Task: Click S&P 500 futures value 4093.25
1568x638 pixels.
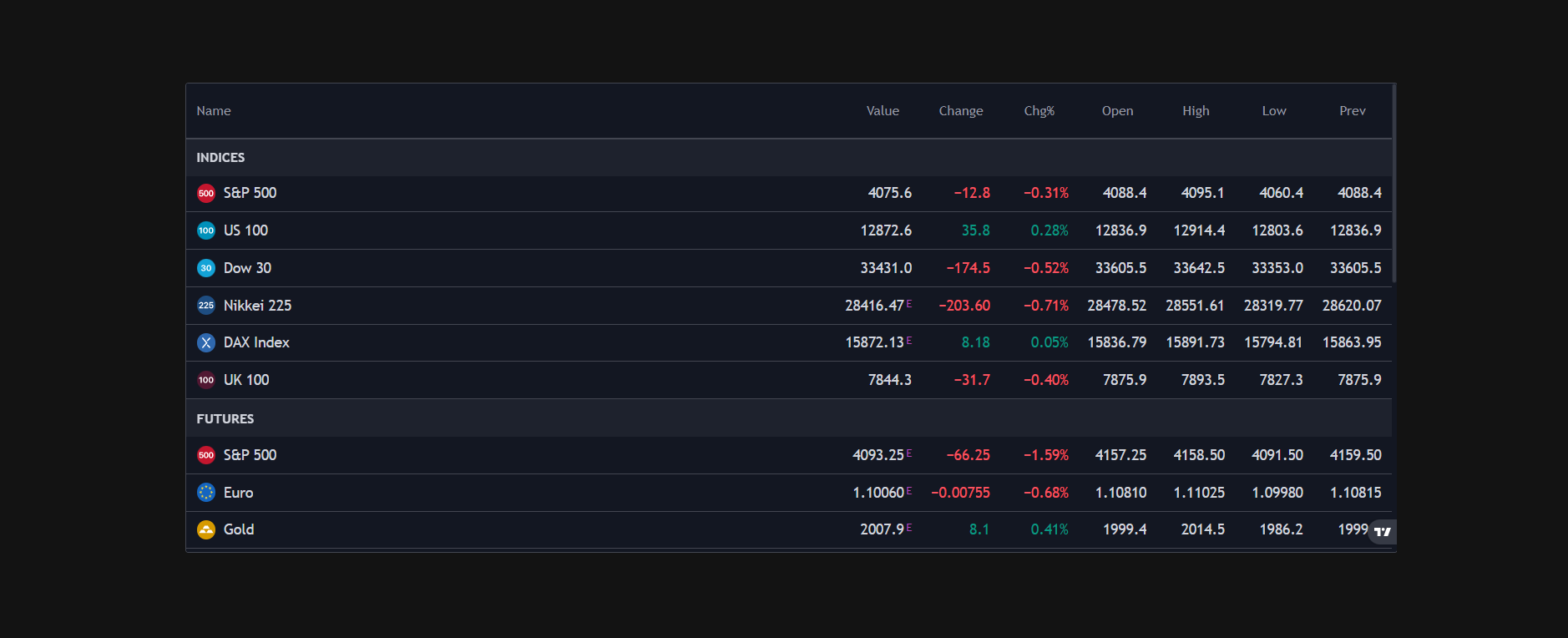Action: [x=878, y=455]
